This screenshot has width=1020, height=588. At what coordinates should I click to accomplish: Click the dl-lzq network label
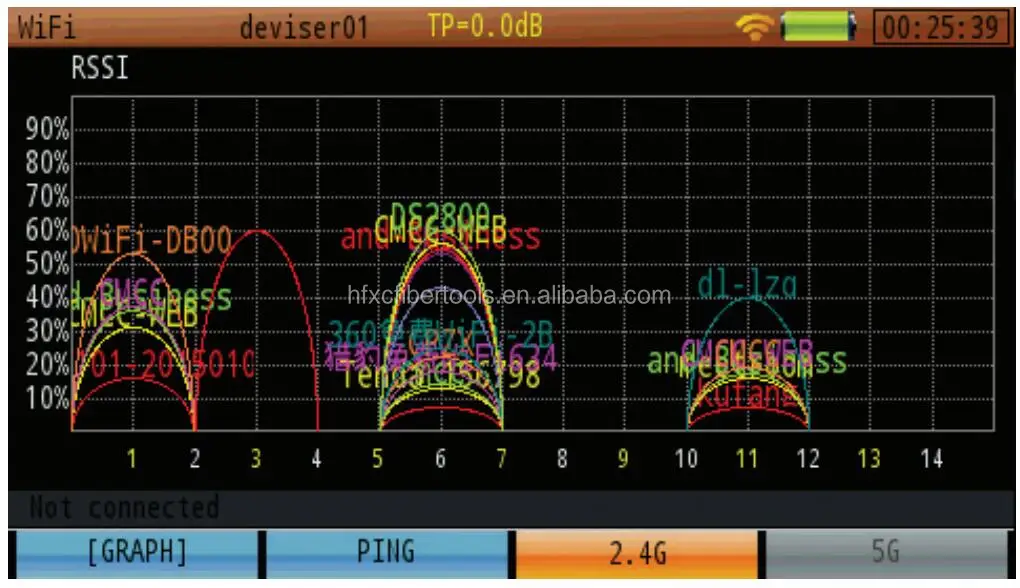click(747, 285)
